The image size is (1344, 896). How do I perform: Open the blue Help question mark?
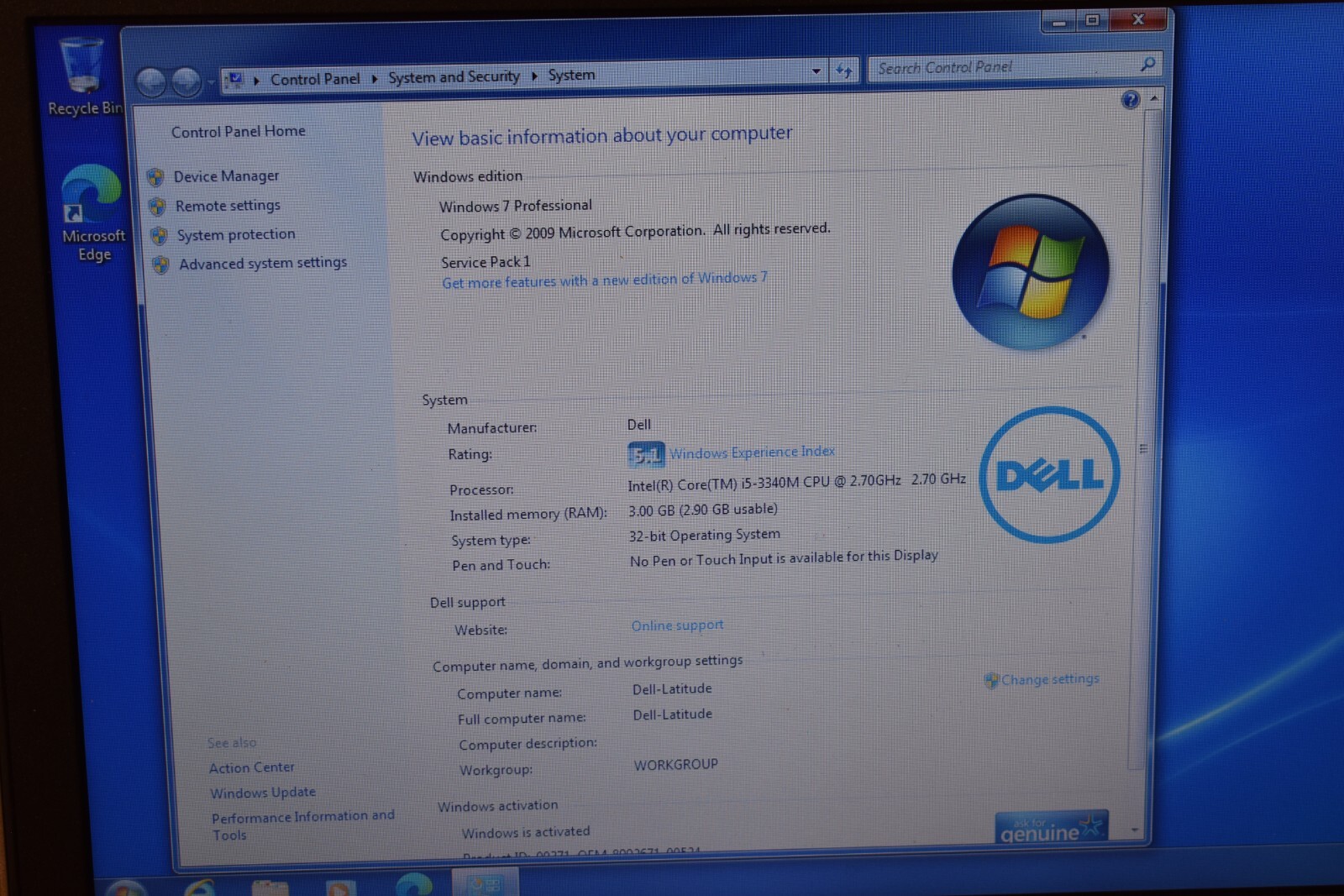pyautogui.click(x=1130, y=100)
